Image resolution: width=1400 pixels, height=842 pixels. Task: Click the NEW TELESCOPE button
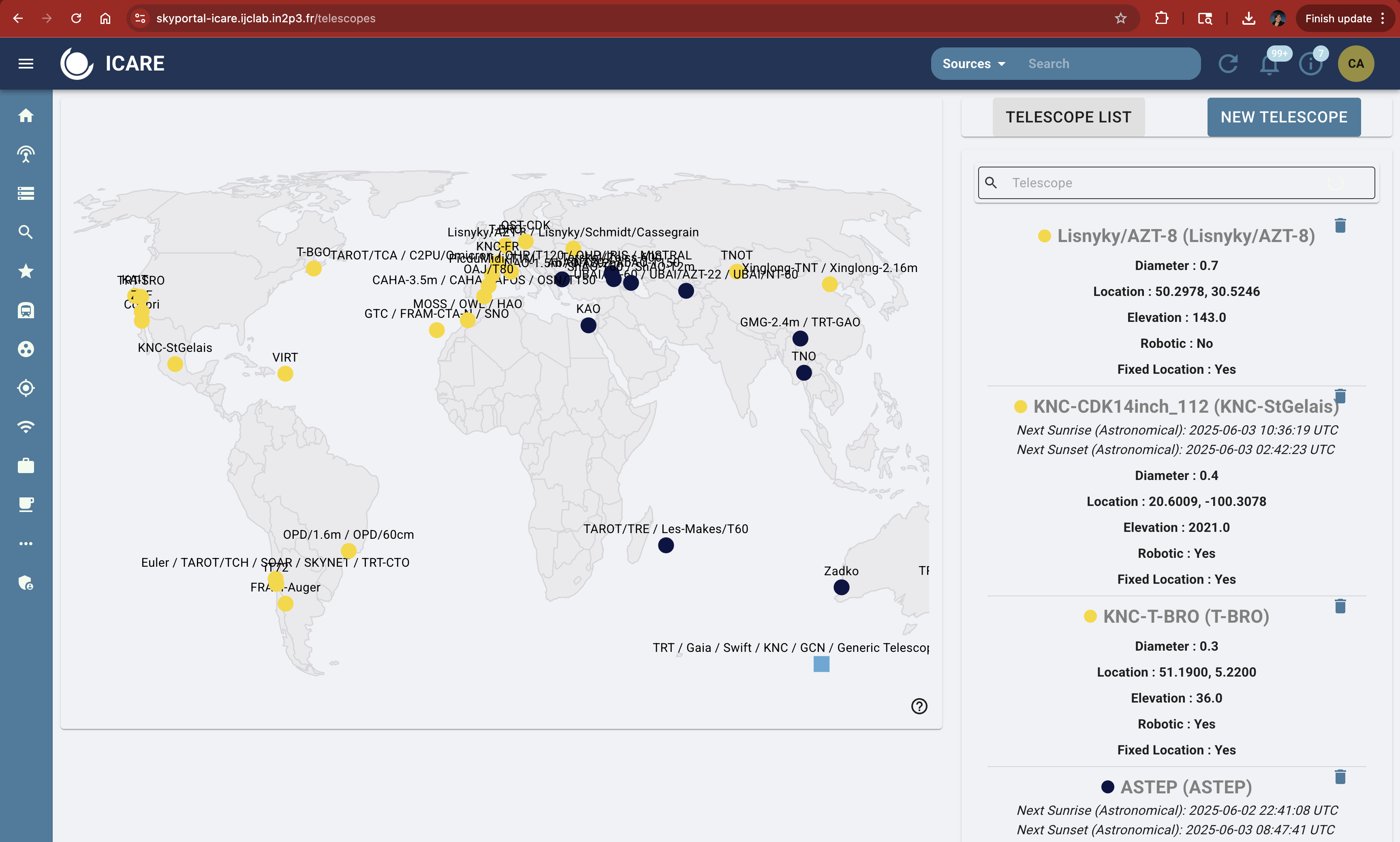pos(1284,117)
